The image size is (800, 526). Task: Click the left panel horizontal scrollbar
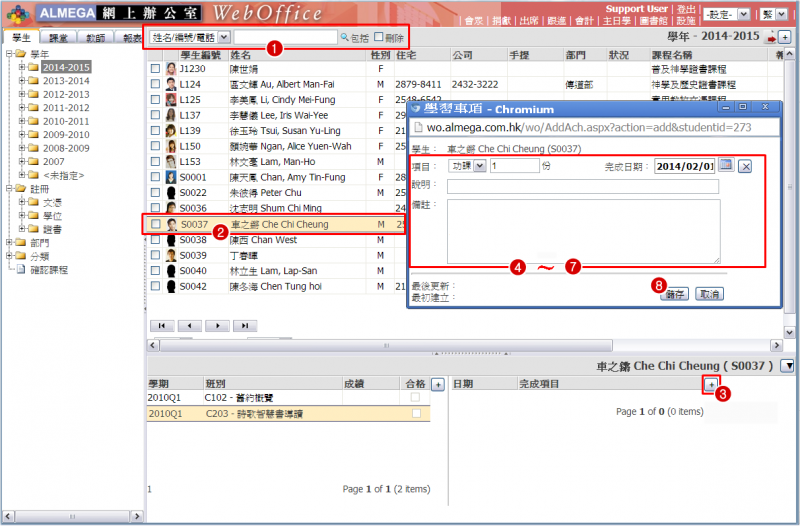72,516
